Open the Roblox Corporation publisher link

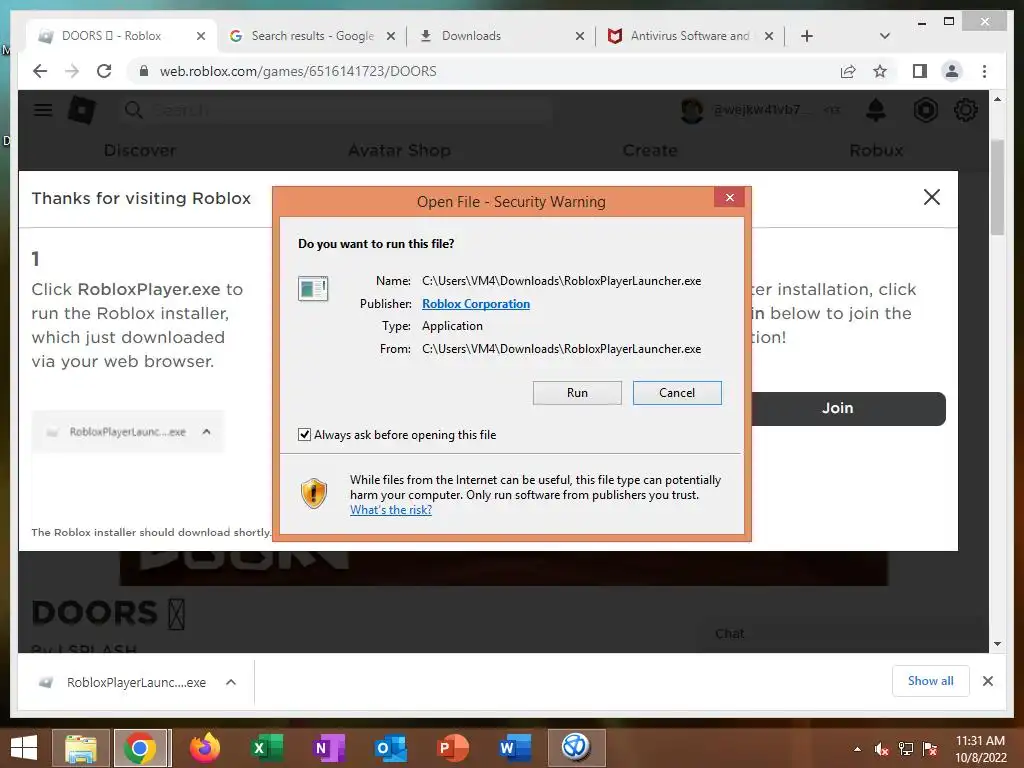coord(475,304)
